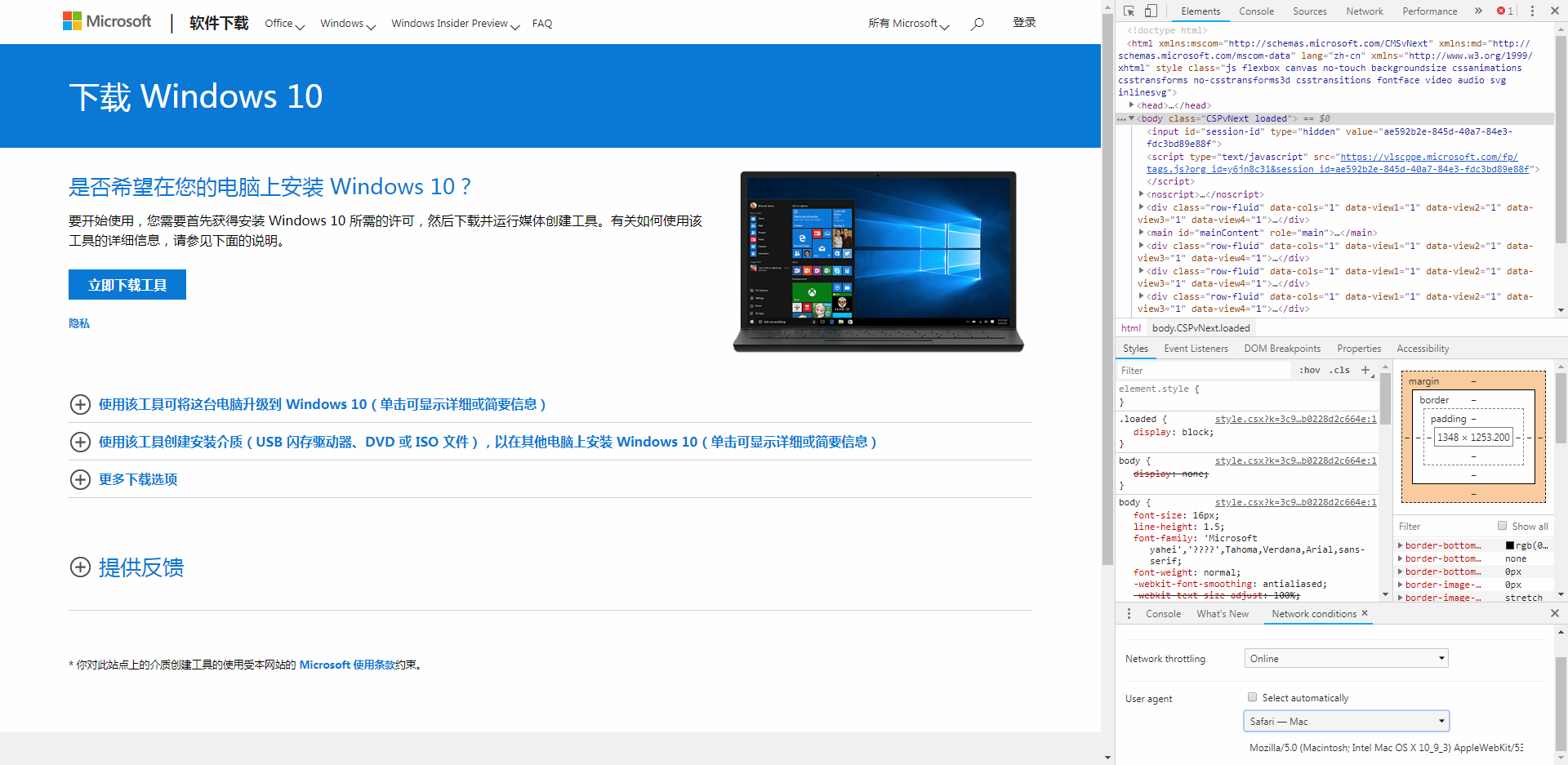
Task: Open the Safari — Mac user agent dropdown
Action: coord(1346,721)
